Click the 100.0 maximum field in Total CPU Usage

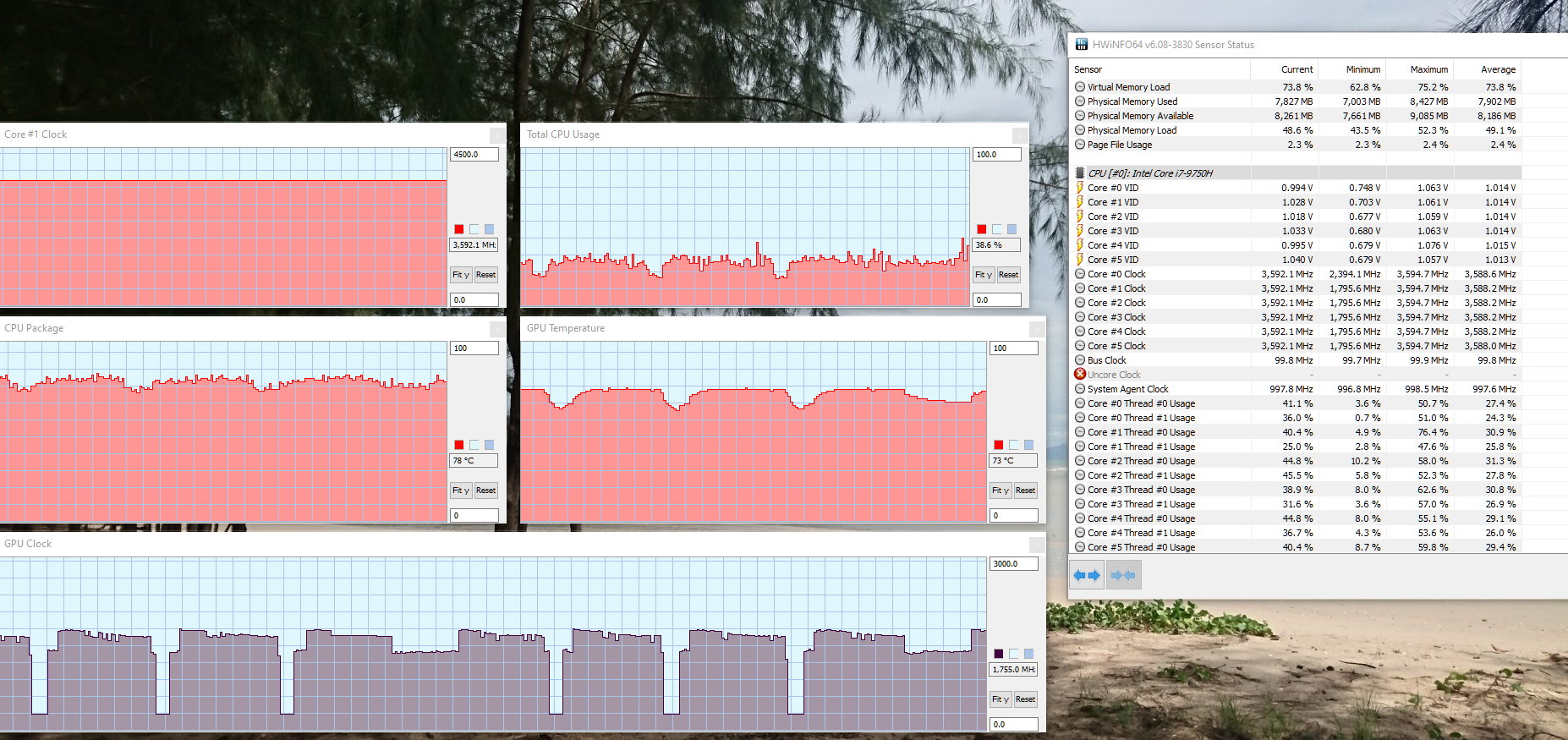(997, 155)
